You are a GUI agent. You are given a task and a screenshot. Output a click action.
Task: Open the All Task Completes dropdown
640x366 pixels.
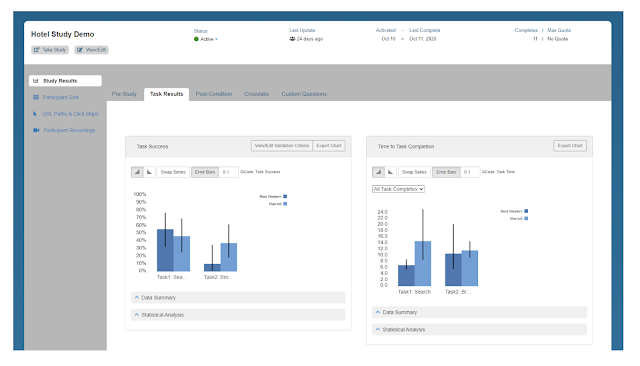pos(398,189)
